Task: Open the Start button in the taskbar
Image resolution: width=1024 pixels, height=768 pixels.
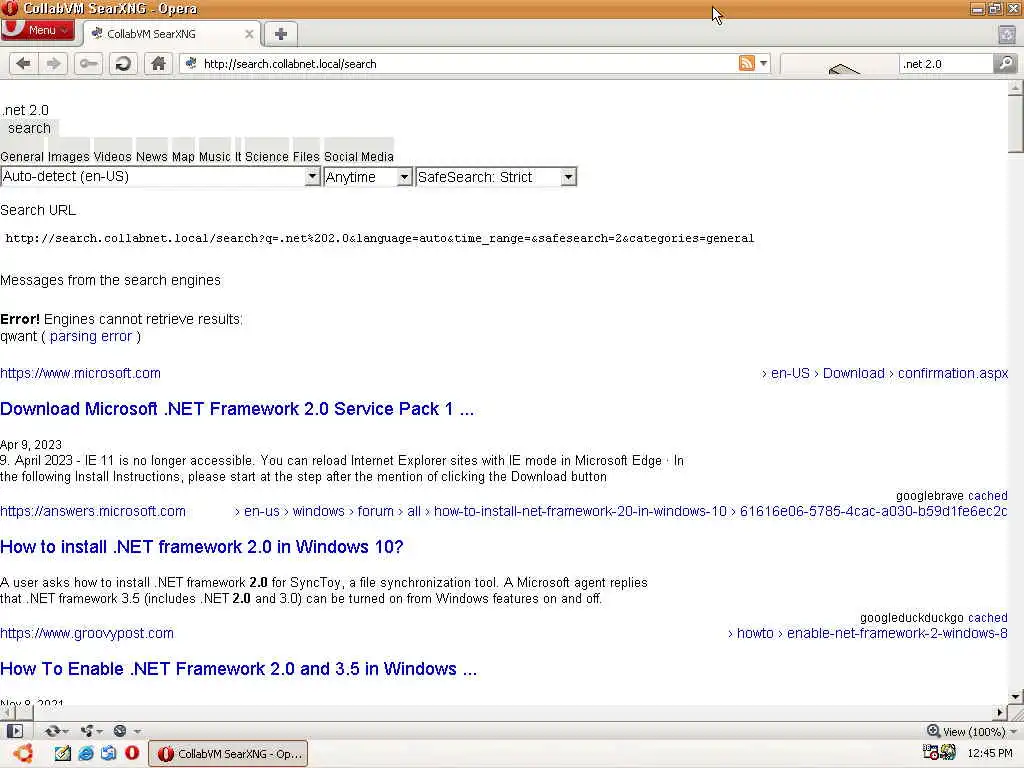Action: click(x=23, y=753)
